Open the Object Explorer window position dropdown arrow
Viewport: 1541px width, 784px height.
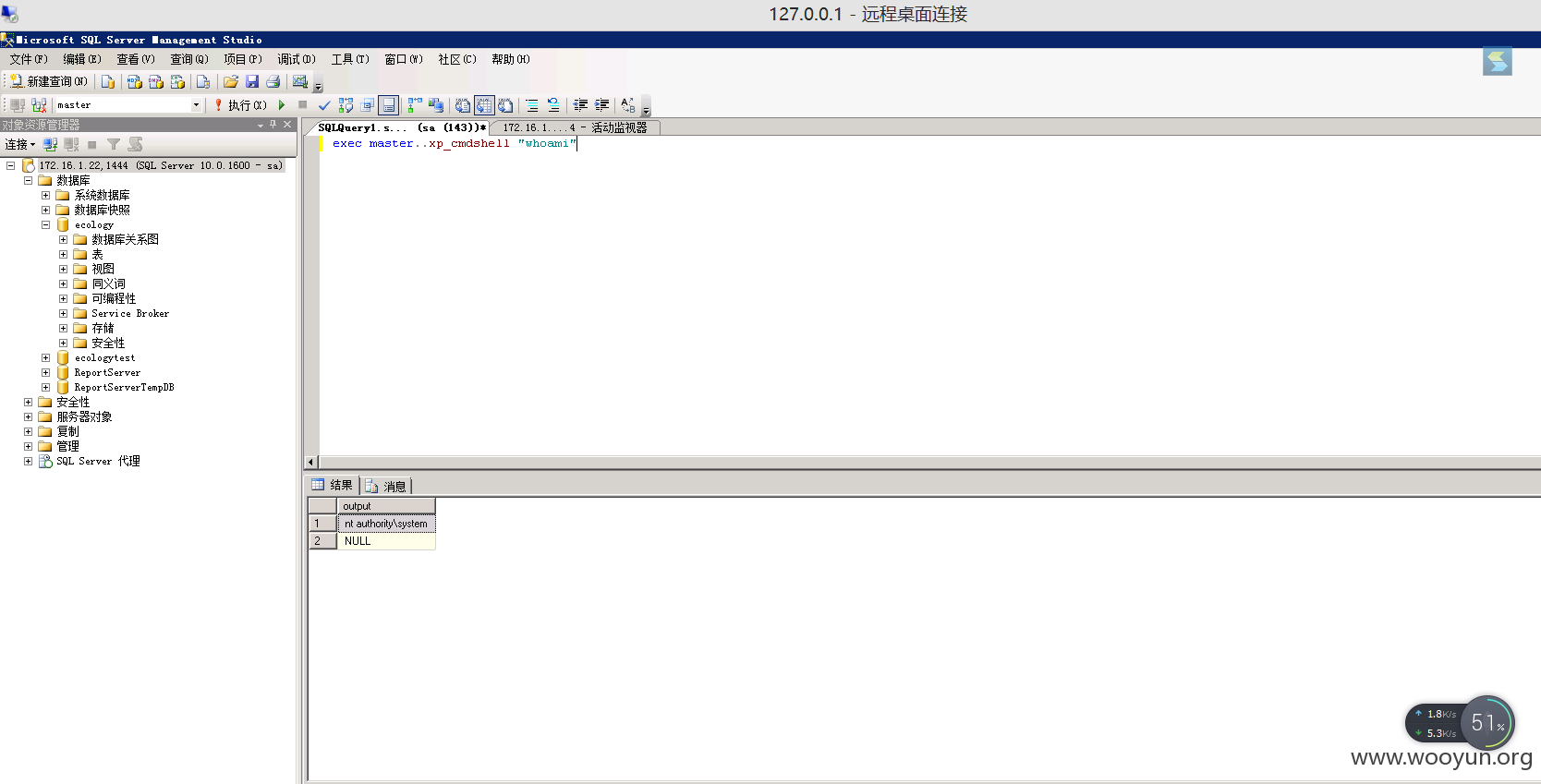click(261, 125)
